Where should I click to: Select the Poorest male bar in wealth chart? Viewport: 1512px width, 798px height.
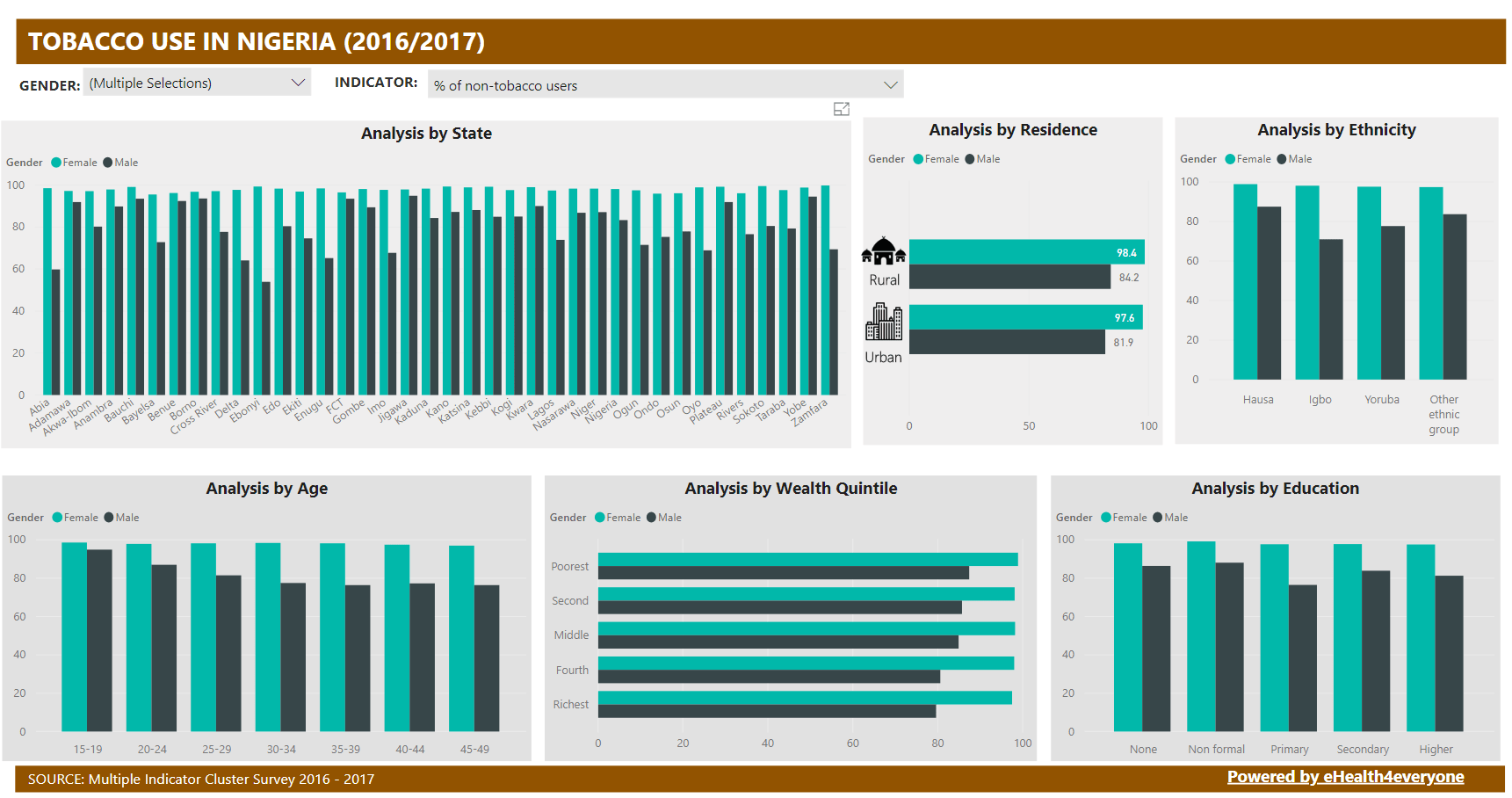click(782, 573)
